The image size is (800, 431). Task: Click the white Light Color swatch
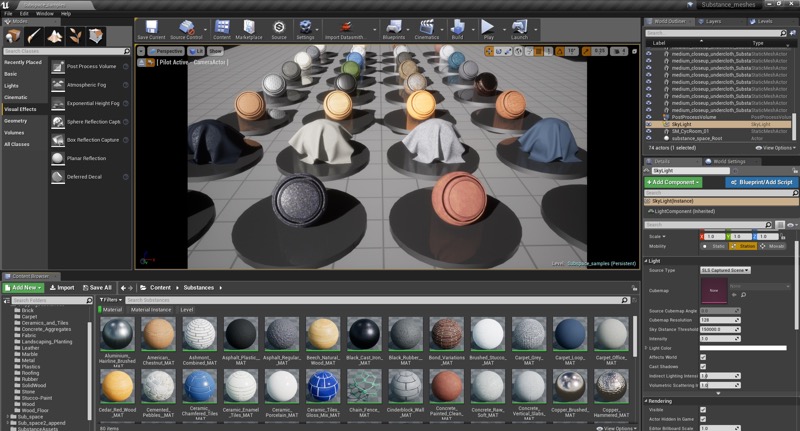tap(743, 348)
